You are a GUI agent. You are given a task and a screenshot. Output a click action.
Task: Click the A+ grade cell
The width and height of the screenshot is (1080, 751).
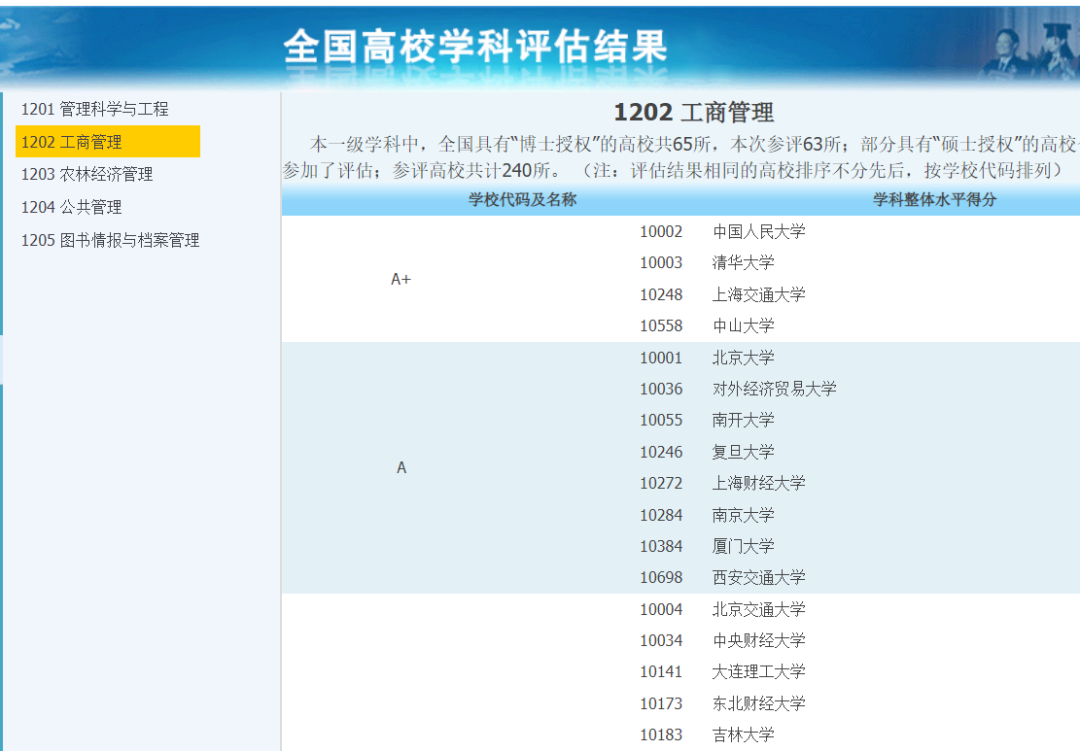click(401, 279)
